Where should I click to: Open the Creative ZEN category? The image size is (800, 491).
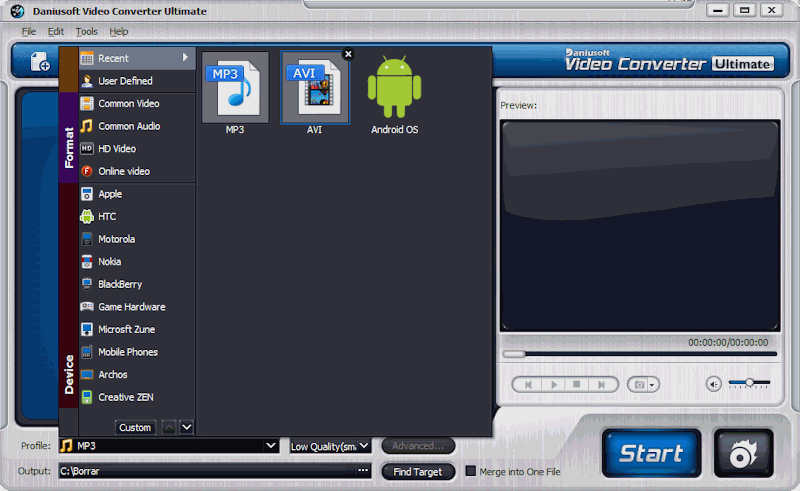[x=137, y=397]
